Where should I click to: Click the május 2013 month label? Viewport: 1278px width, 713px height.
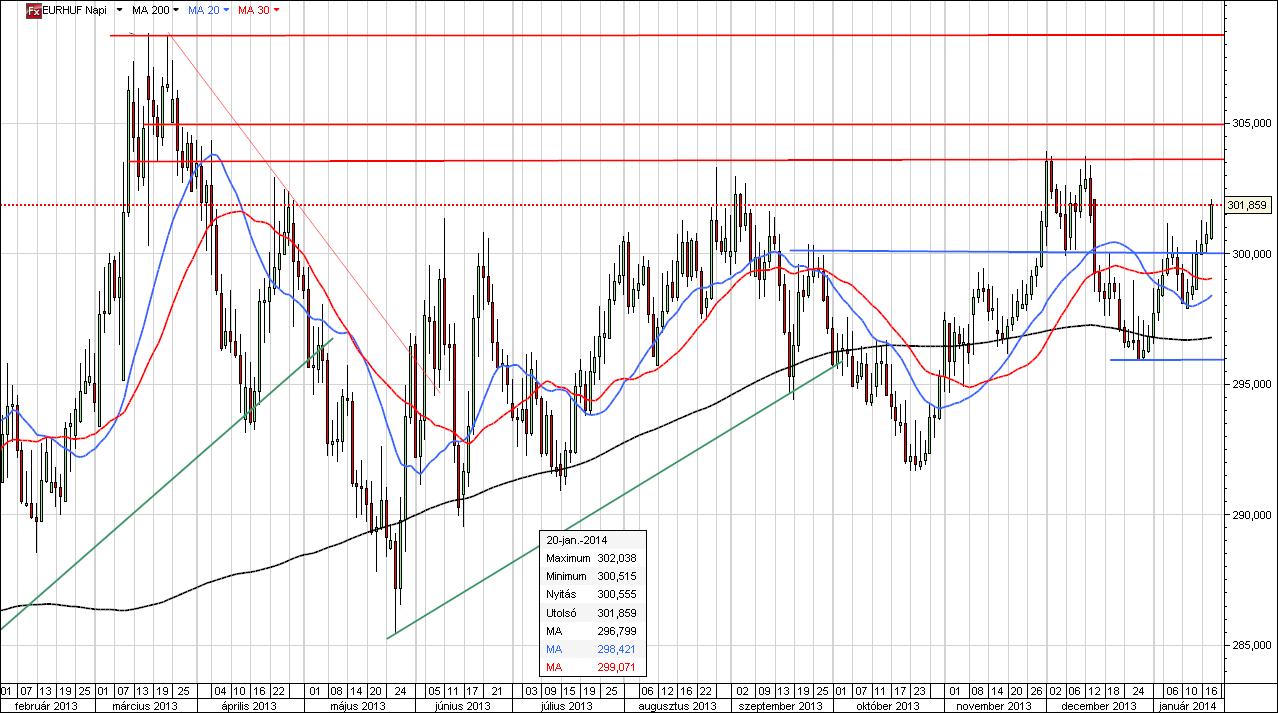(x=359, y=705)
